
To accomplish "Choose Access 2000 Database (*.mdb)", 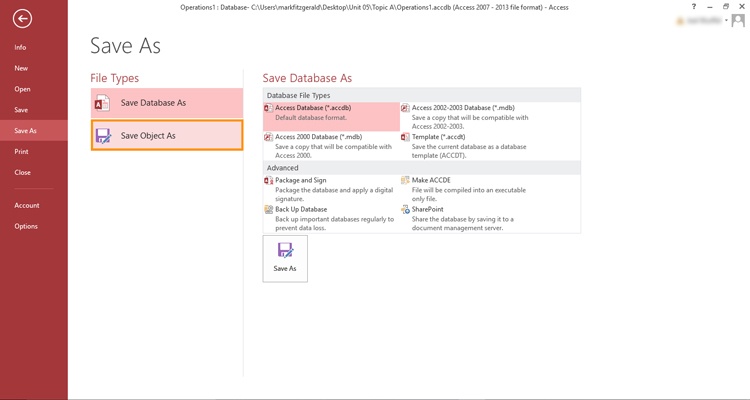I will (331, 145).
